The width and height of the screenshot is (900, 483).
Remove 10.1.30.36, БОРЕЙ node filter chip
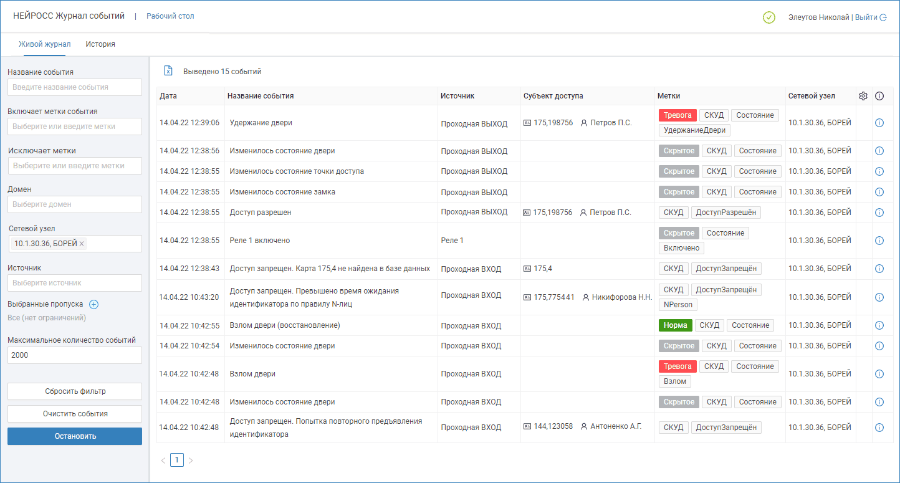coord(82,244)
